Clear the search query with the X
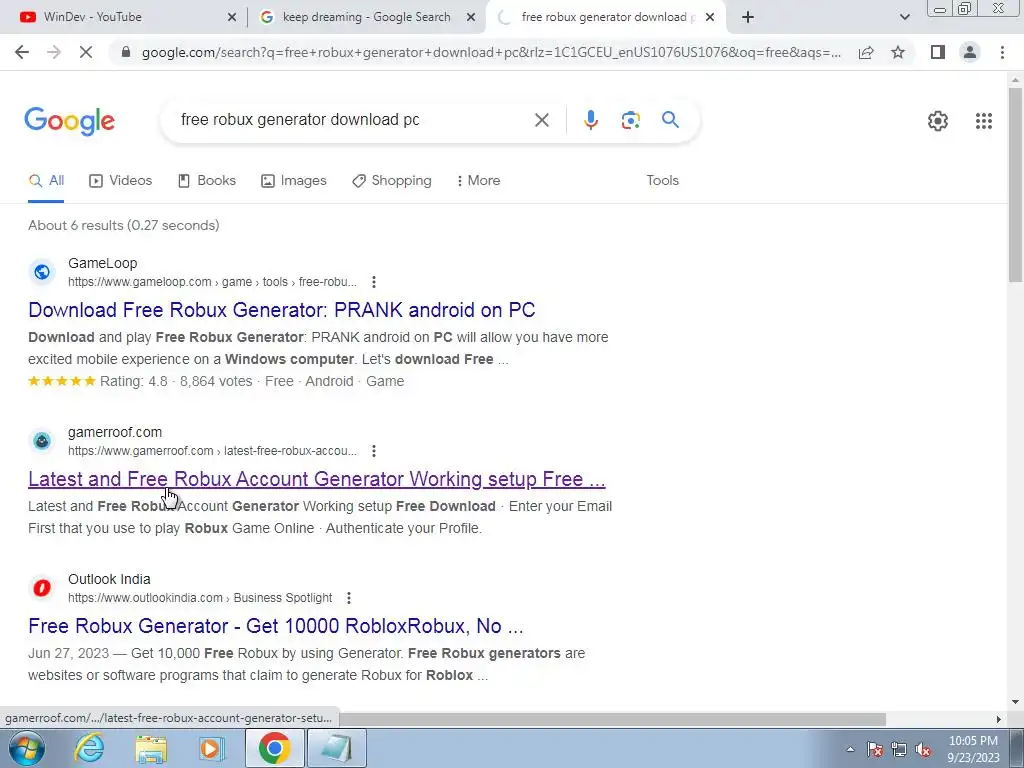Viewport: 1024px width, 768px height. coord(541,120)
